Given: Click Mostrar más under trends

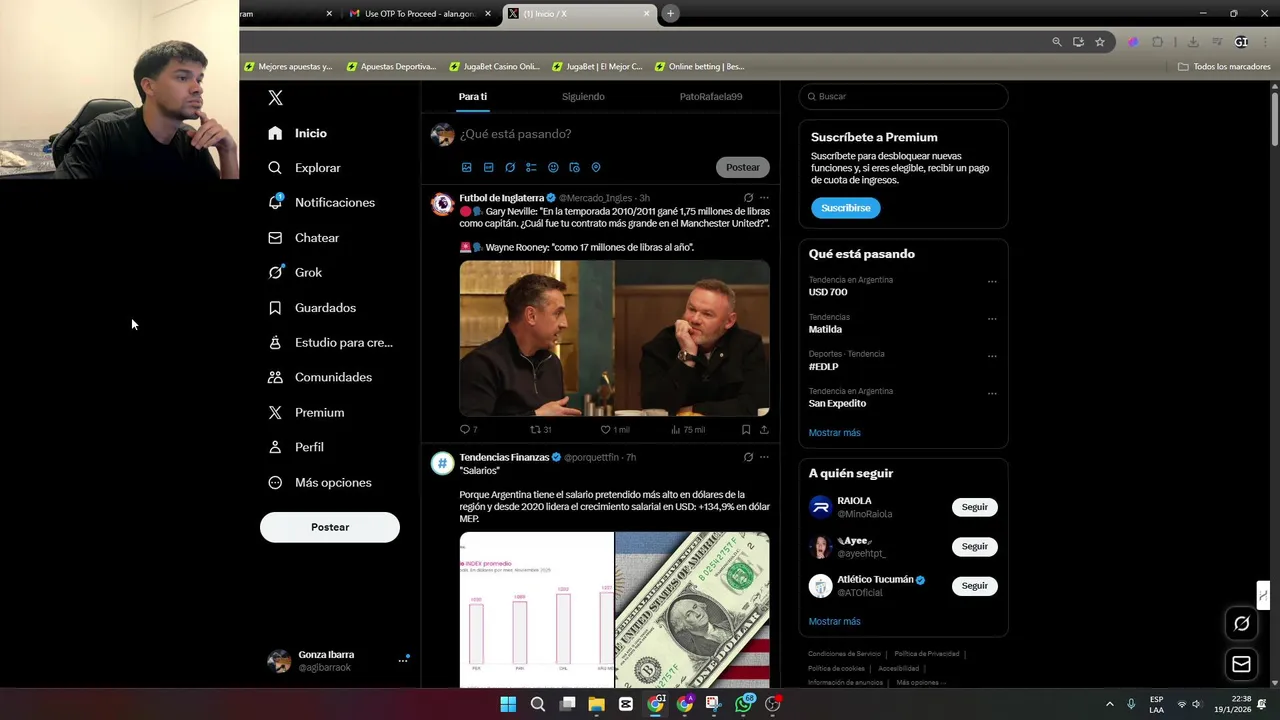Looking at the screenshot, I should tap(834, 433).
